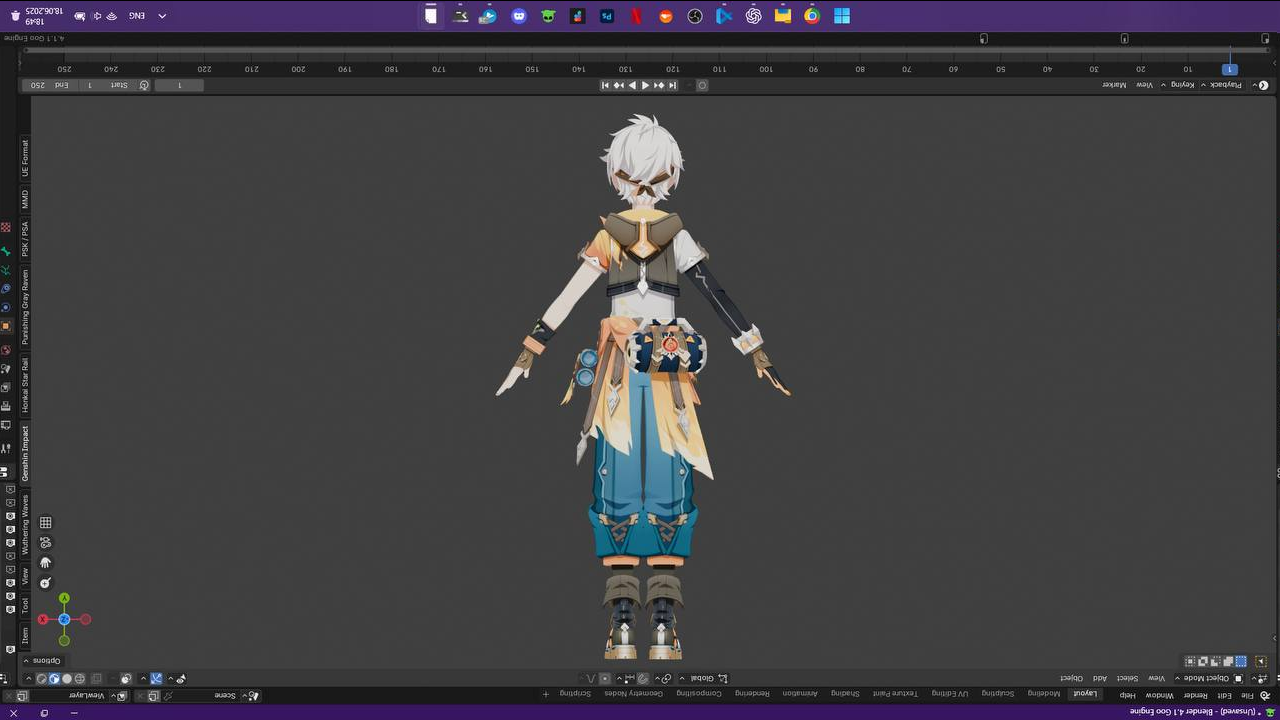Click red X axis on navigation gizmo
Screen dimensions: 1280x720
43,619
